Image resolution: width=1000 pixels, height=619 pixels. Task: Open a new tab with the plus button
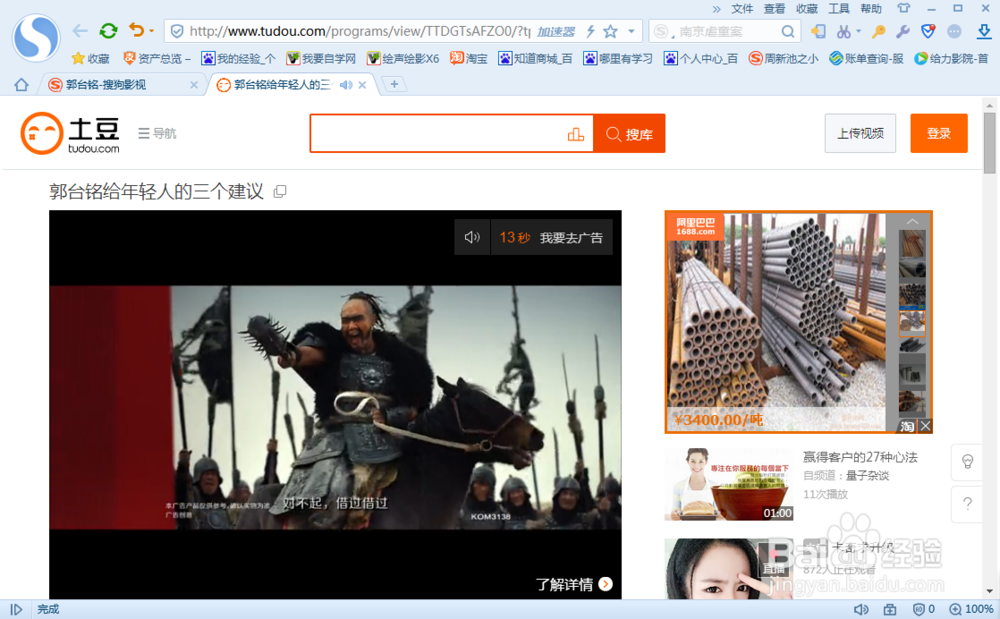pyautogui.click(x=394, y=84)
